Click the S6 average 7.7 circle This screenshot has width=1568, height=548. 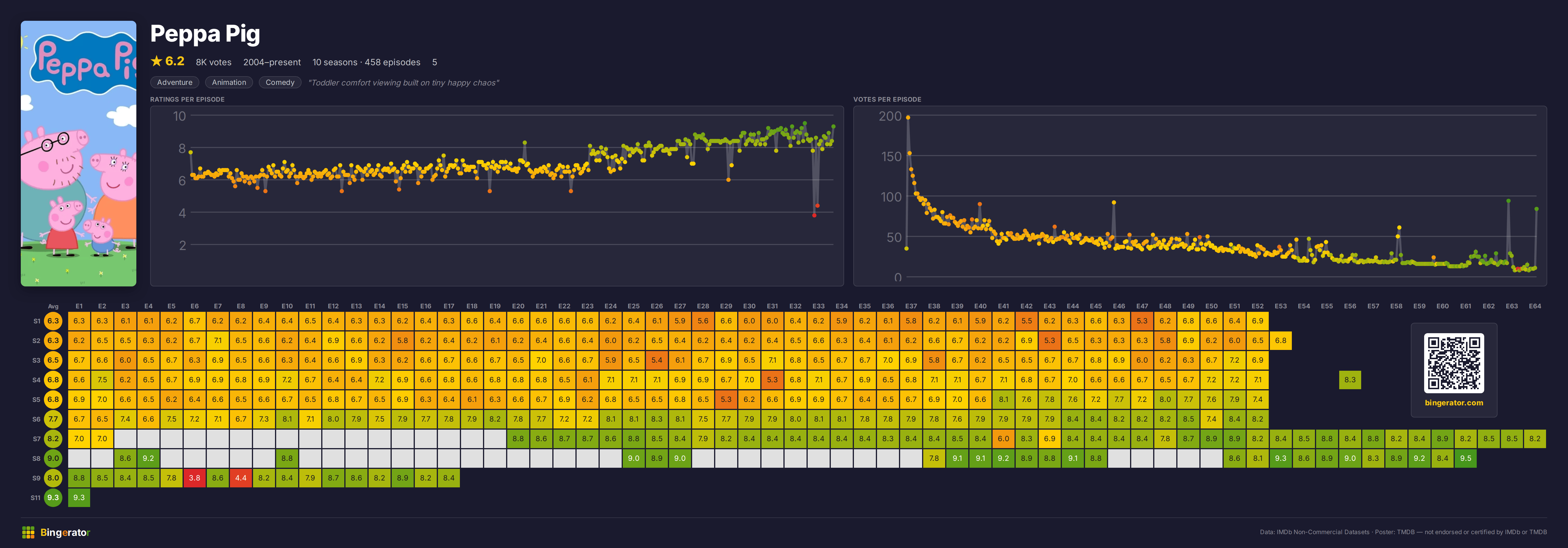click(x=53, y=419)
